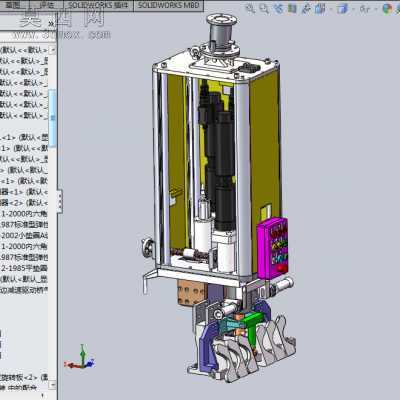Image resolution: width=400 pixels, height=400 pixels.
Task: Click the Hide/Show Items glasses icon
Action: [364, 9]
